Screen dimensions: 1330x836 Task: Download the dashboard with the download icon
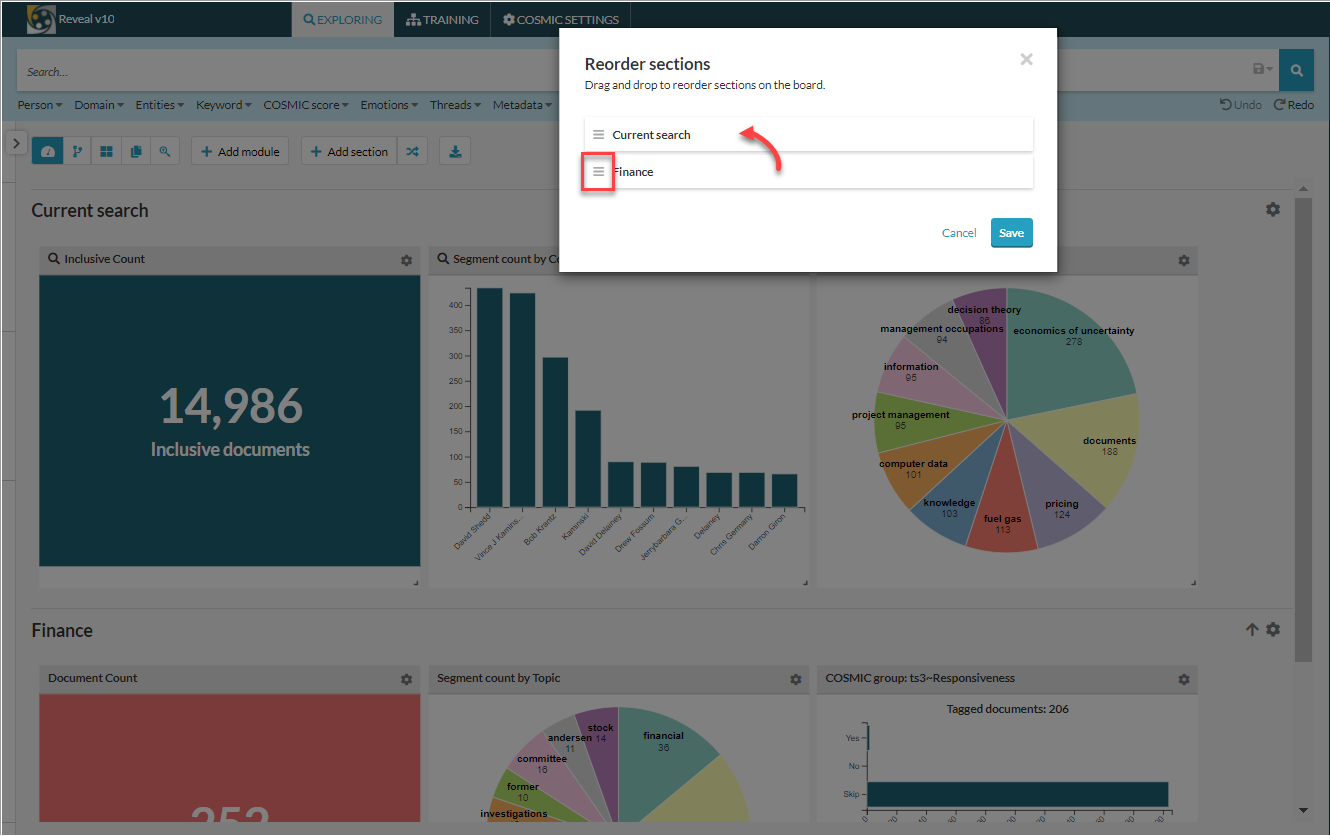pos(455,152)
